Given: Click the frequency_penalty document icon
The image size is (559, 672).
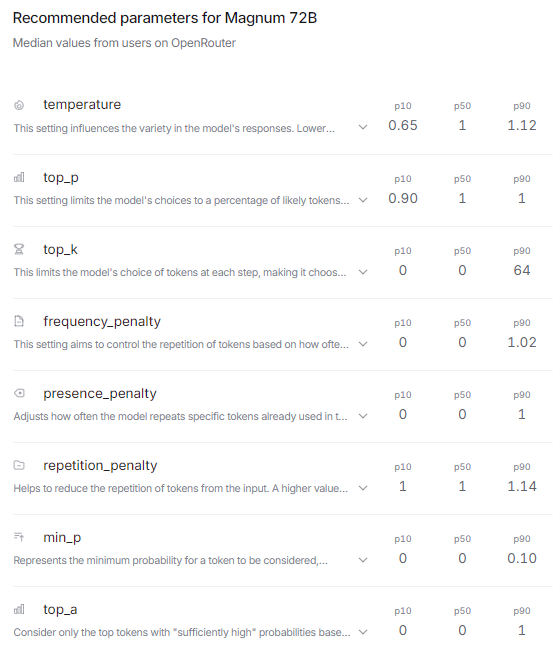Looking at the screenshot, I should (19, 321).
